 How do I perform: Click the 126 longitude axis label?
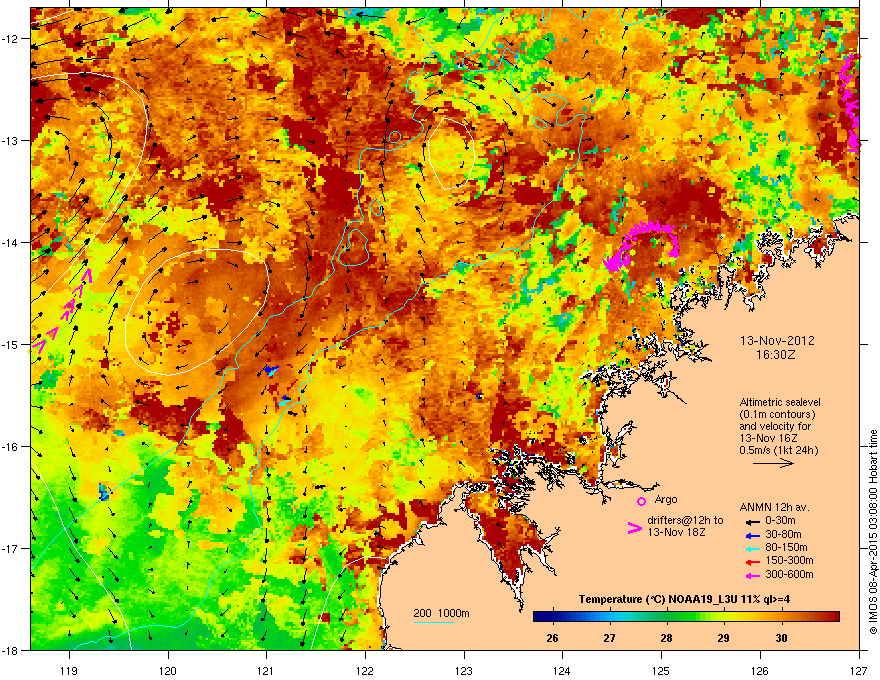coord(760,670)
